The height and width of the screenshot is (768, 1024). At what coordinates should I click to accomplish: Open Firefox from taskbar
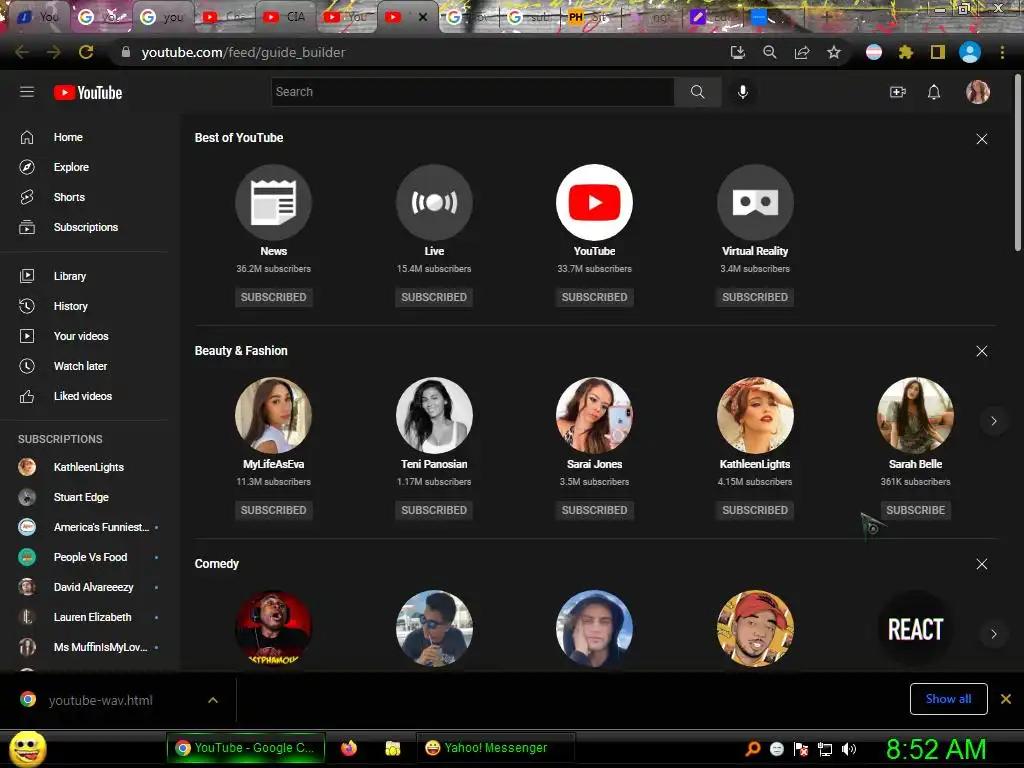tap(349, 748)
